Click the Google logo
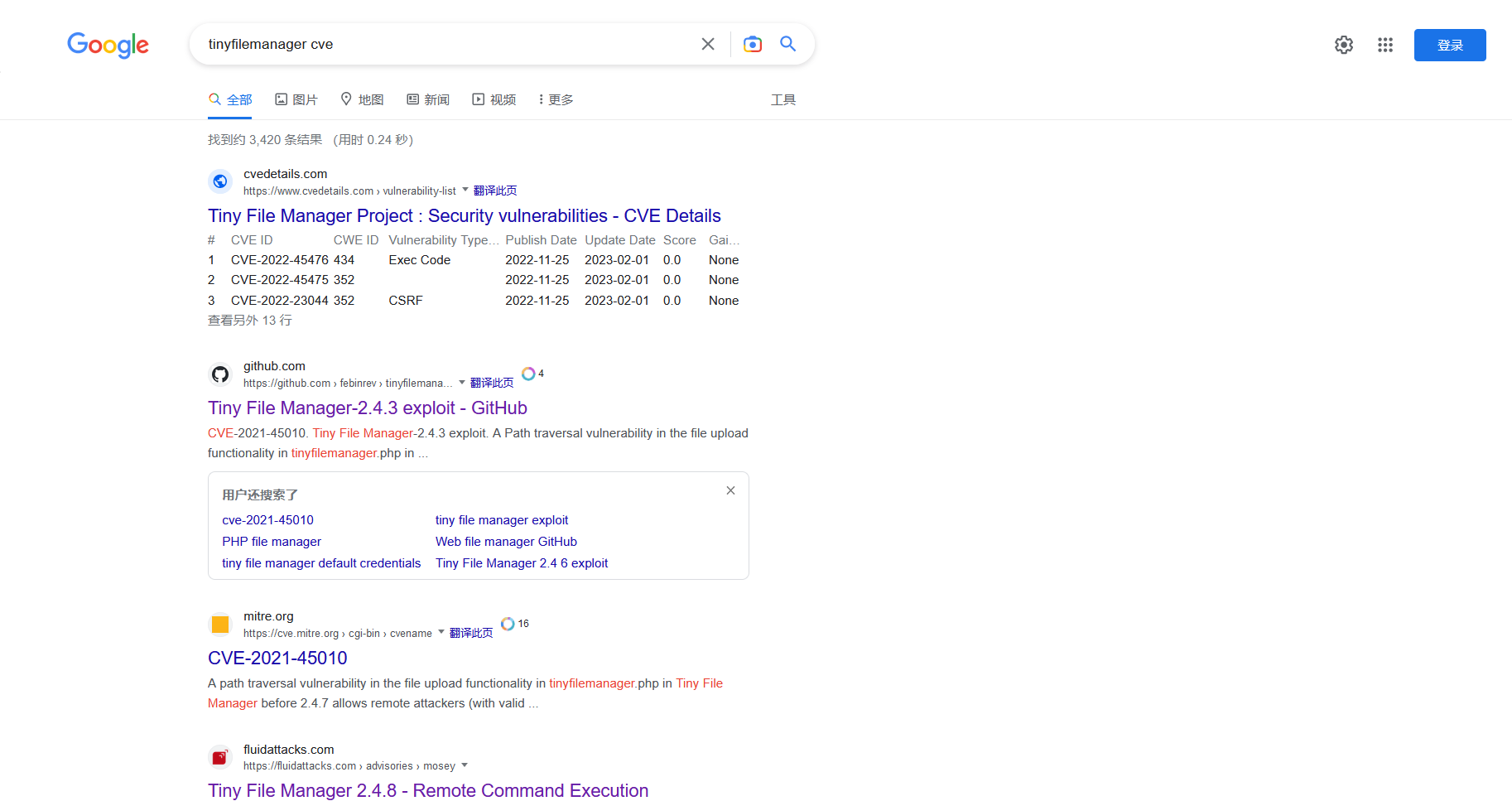 [108, 45]
